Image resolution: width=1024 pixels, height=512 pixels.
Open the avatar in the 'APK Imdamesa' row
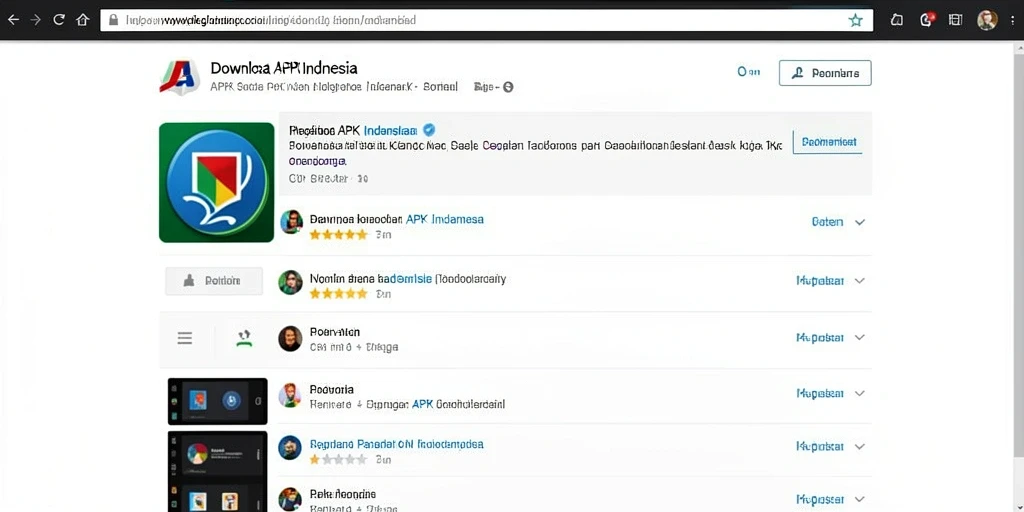[291, 222]
